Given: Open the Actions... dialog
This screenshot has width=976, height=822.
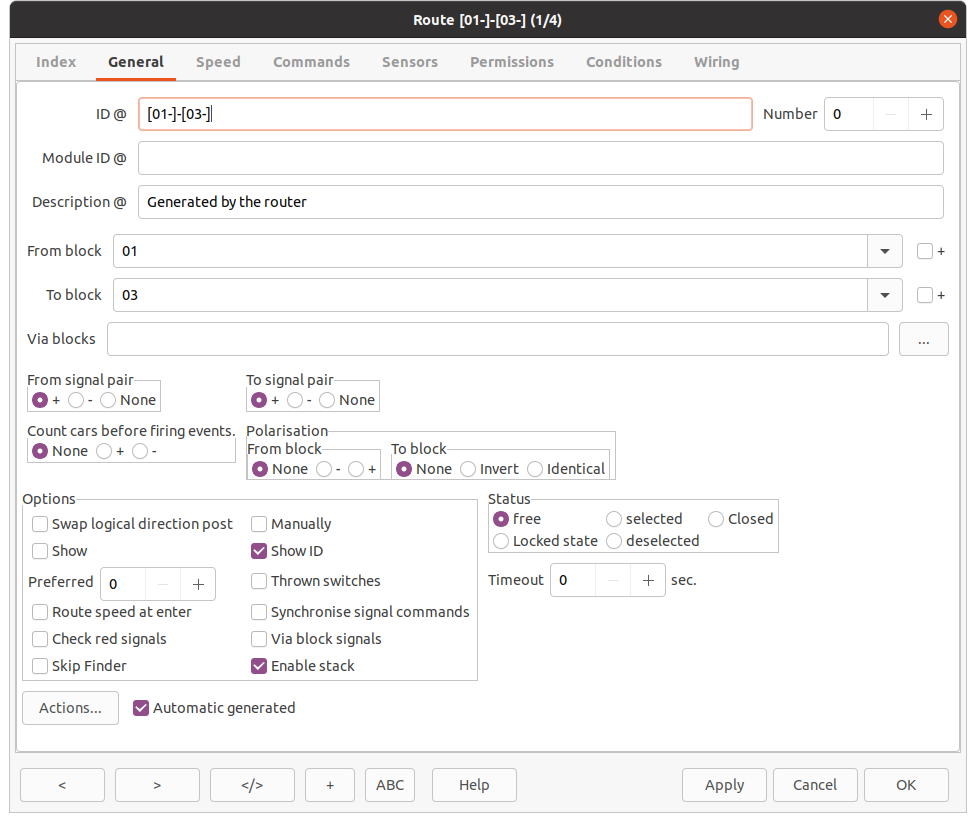Looking at the screenshot, I should tap(70, 708).
